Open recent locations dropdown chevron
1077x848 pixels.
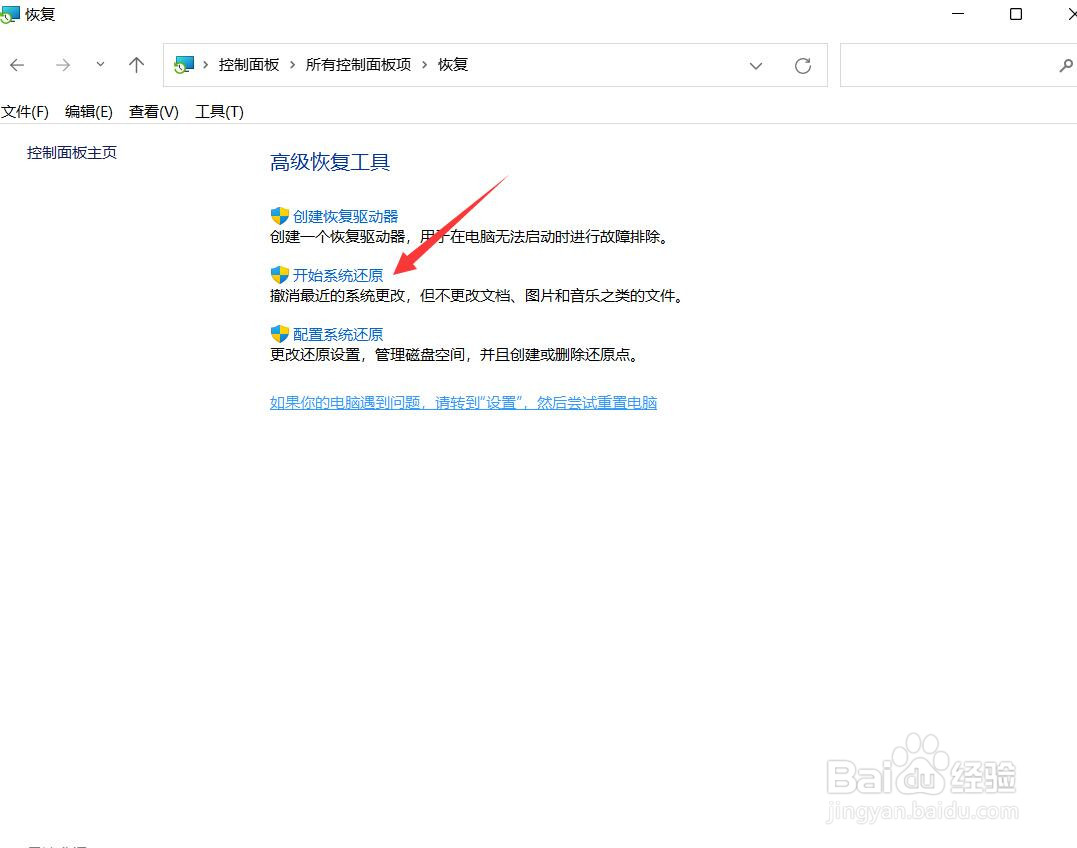click(x=100, y=65)
